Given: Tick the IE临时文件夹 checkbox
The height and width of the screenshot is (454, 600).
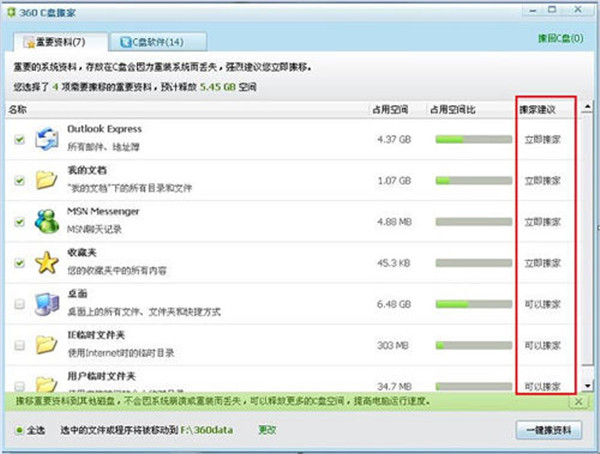Looking at the screenshot, I should click(20, 345).
